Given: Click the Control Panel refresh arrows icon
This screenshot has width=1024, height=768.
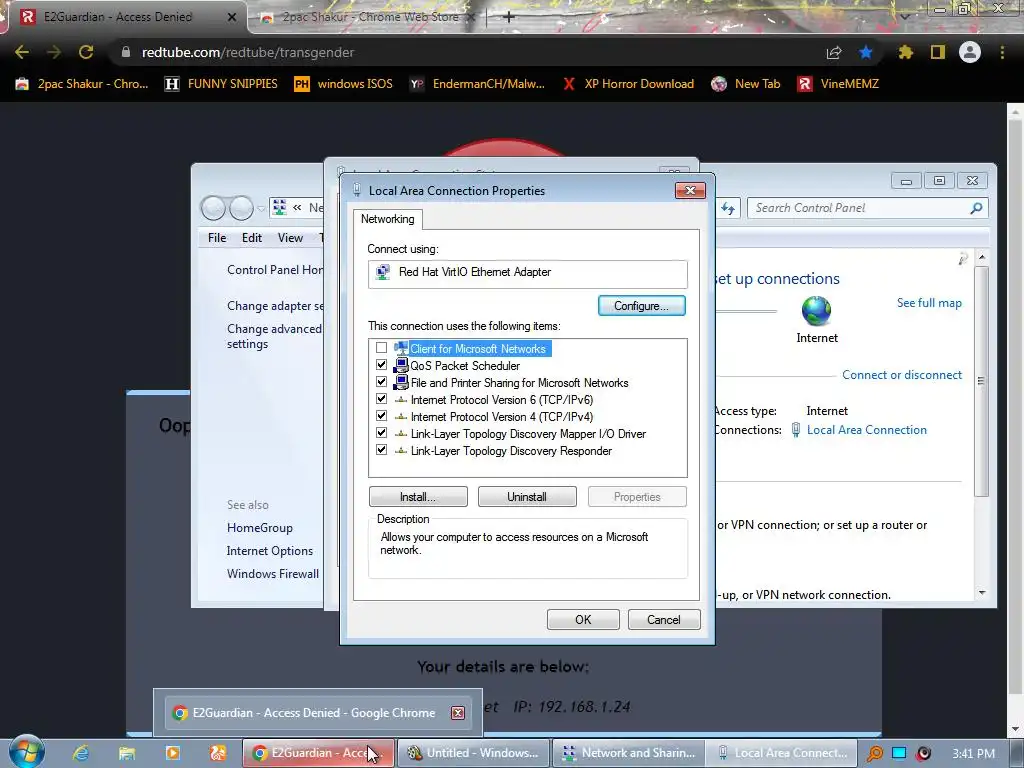Looking at the screenshot, I should [x=728, y=208].
